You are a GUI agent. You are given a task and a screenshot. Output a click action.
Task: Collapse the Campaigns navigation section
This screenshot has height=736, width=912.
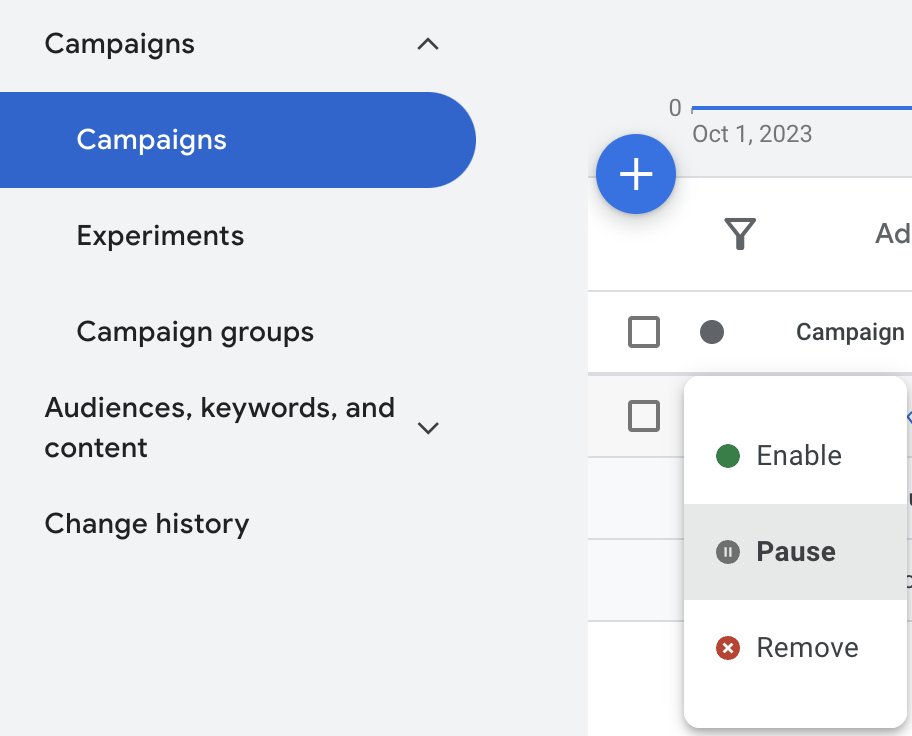tap(428, 44)
